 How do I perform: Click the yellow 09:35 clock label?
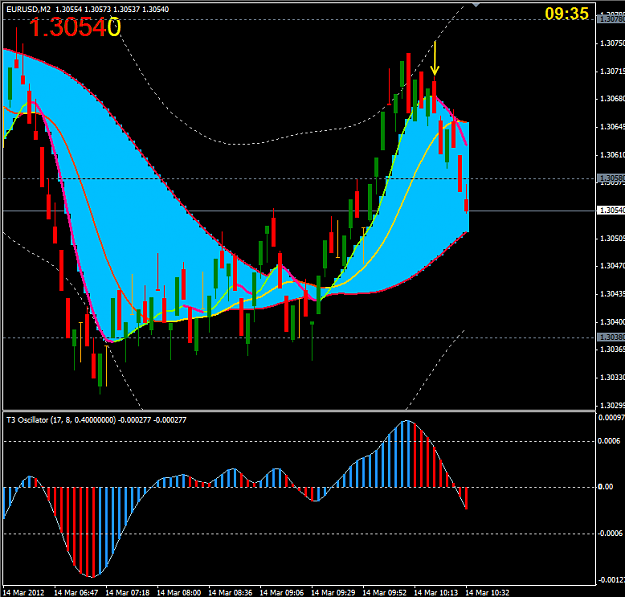pos(566,14)
